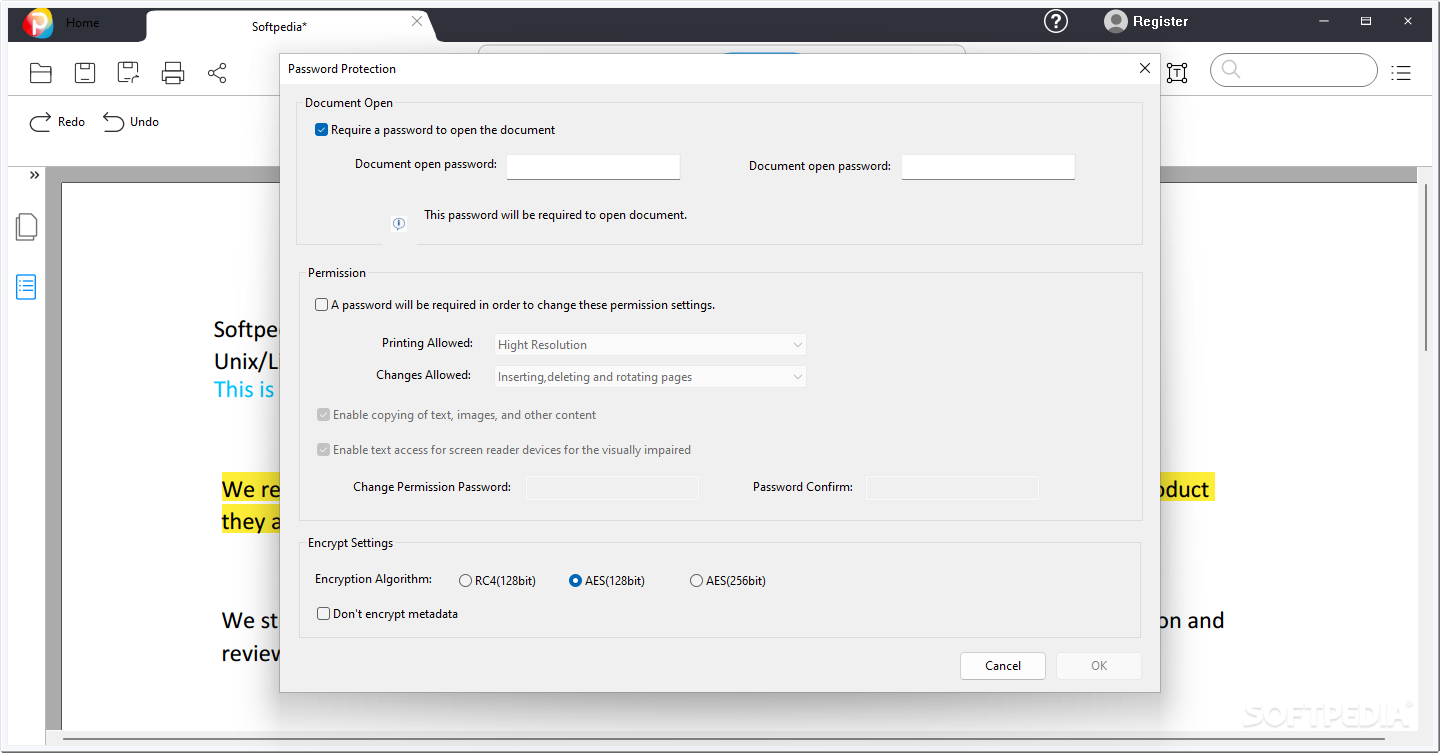Click the Undo label
Image resolution: width=1440 pixels, height=753 pixels.
click(144, 122)
